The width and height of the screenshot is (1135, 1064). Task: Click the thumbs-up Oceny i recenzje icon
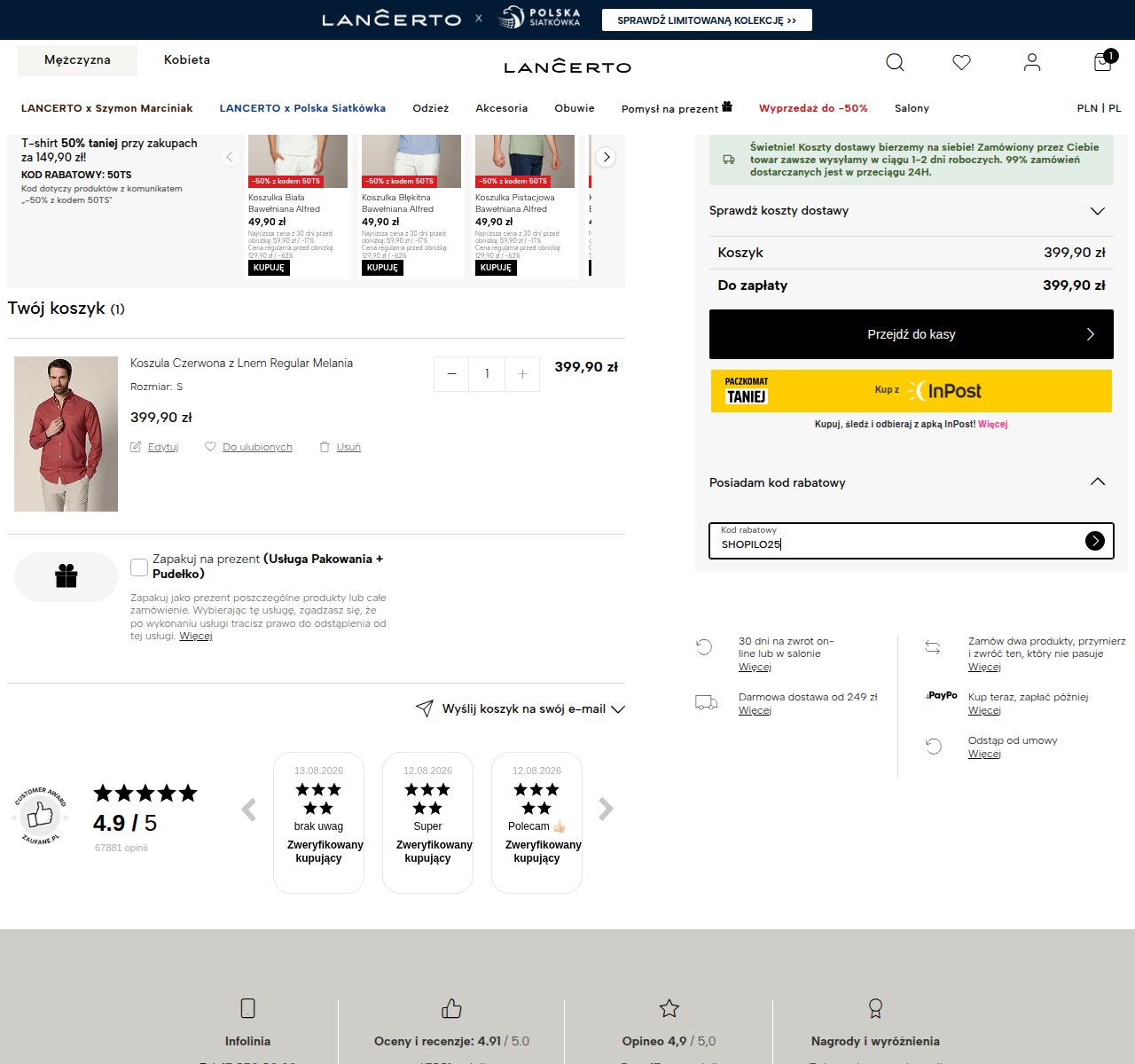[452, 1008]
